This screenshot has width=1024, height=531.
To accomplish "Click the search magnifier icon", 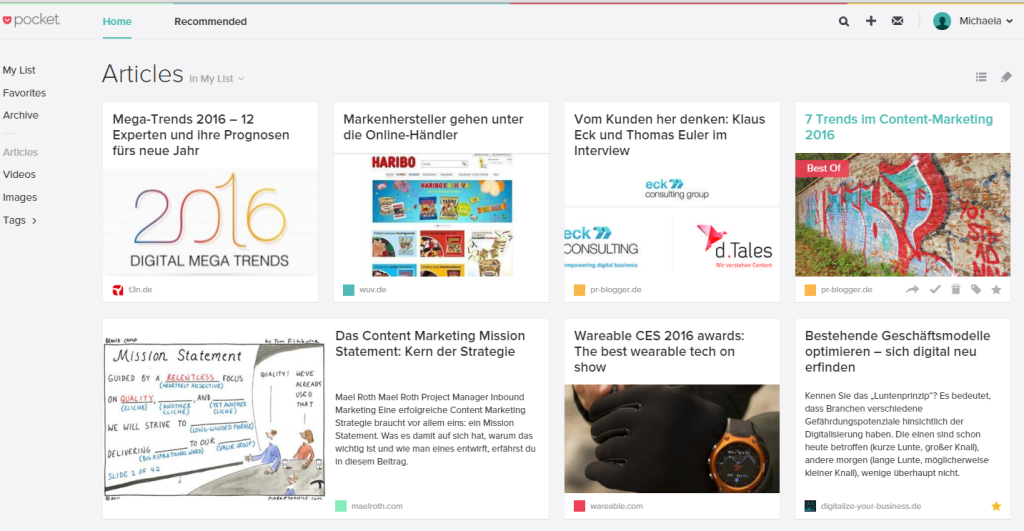I will [844, 22].
